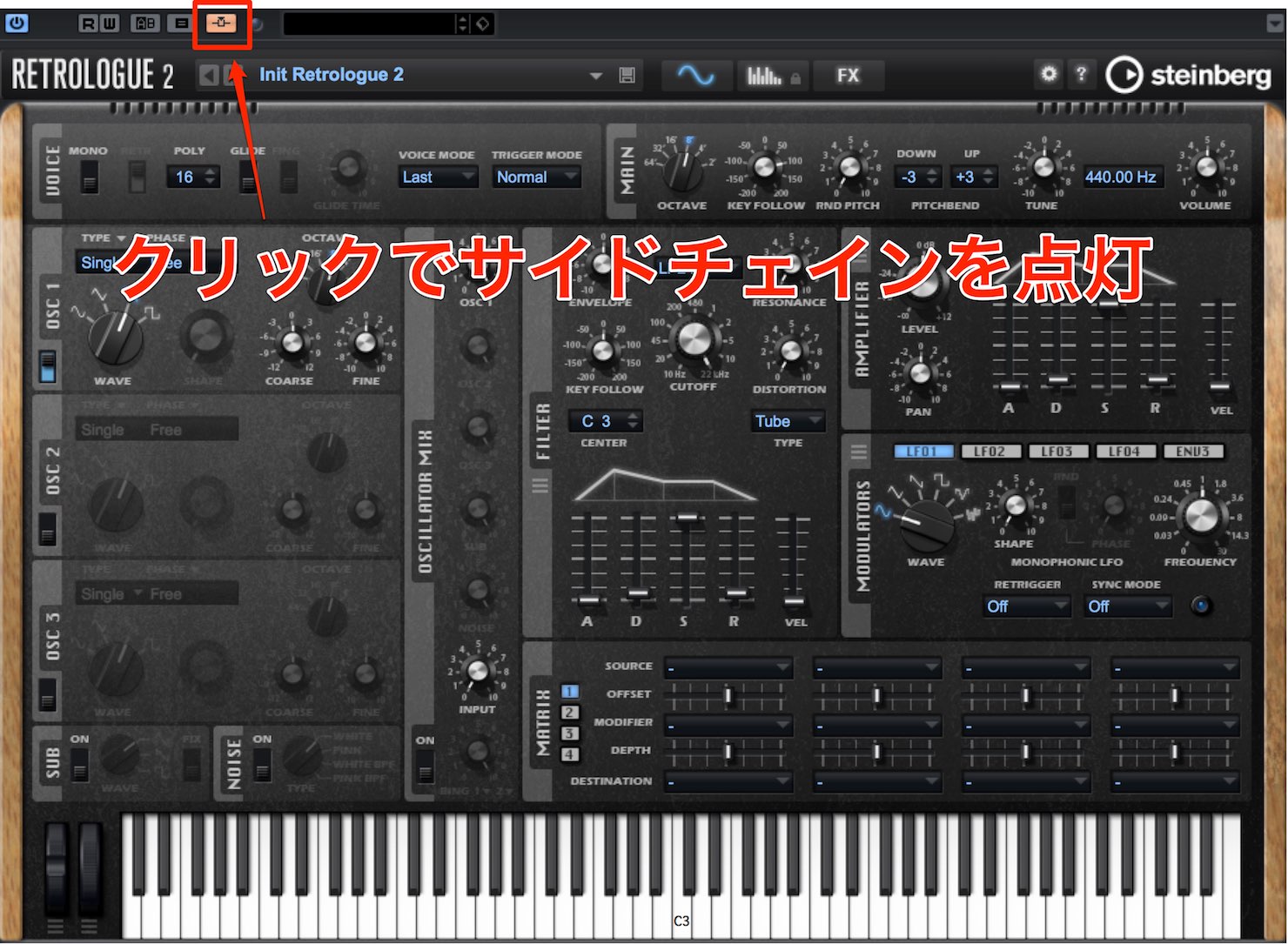The image size is (1288, 944).
Task: Select matrix page 2 button
Action: [568, 713]
